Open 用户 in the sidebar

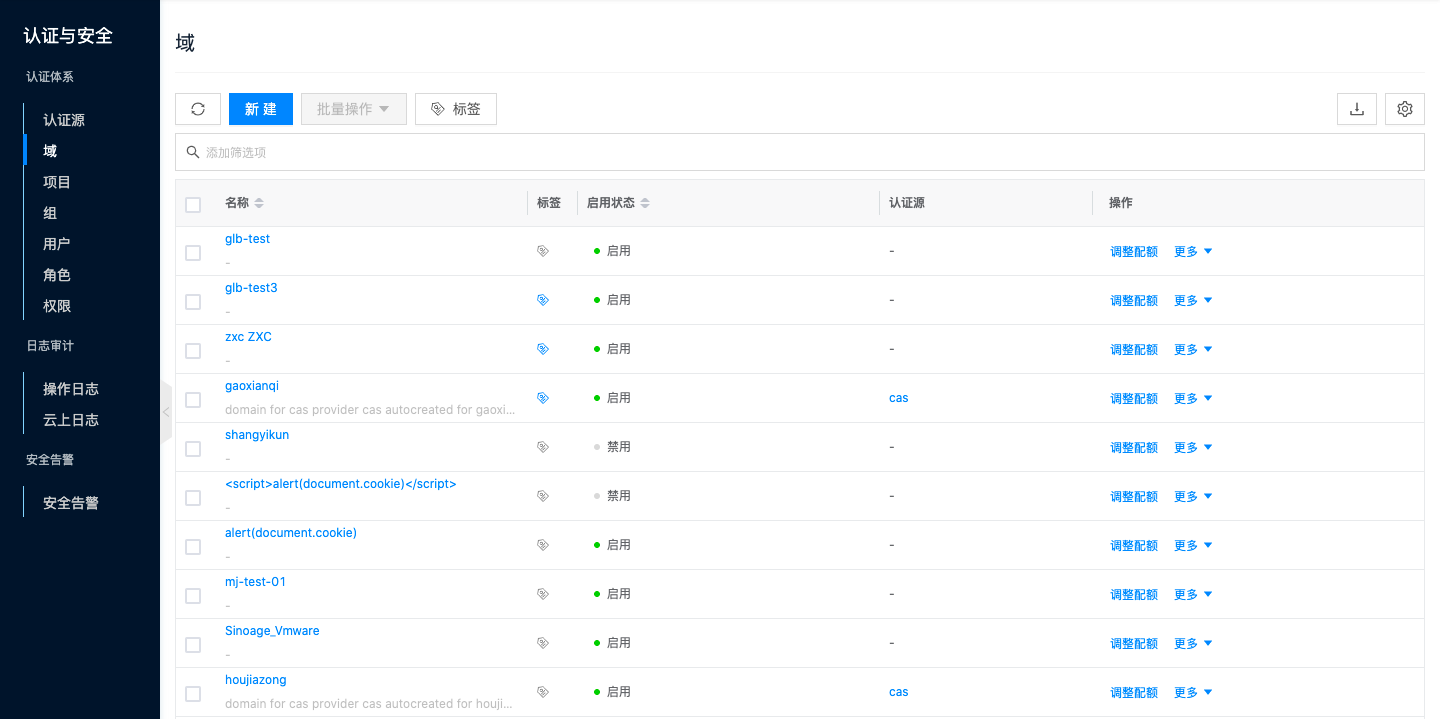[x=57, y=244]
